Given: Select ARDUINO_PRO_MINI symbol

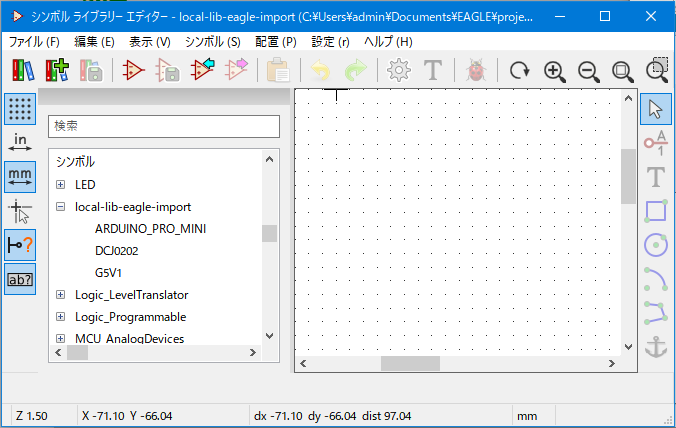Looking at the screenshot, I should click(150, 229).
